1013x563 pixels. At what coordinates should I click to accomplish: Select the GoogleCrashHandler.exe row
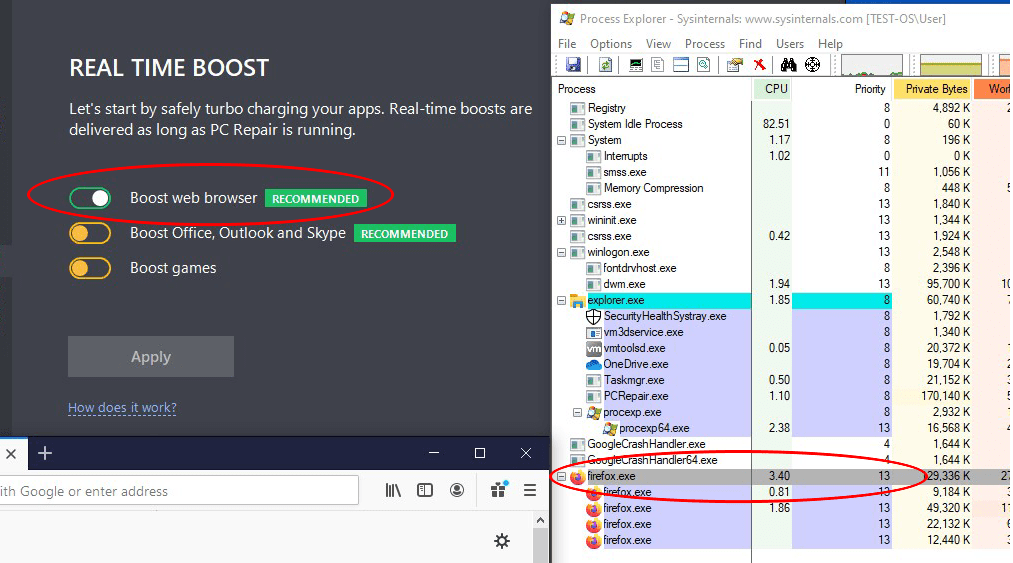pos(782,444)
